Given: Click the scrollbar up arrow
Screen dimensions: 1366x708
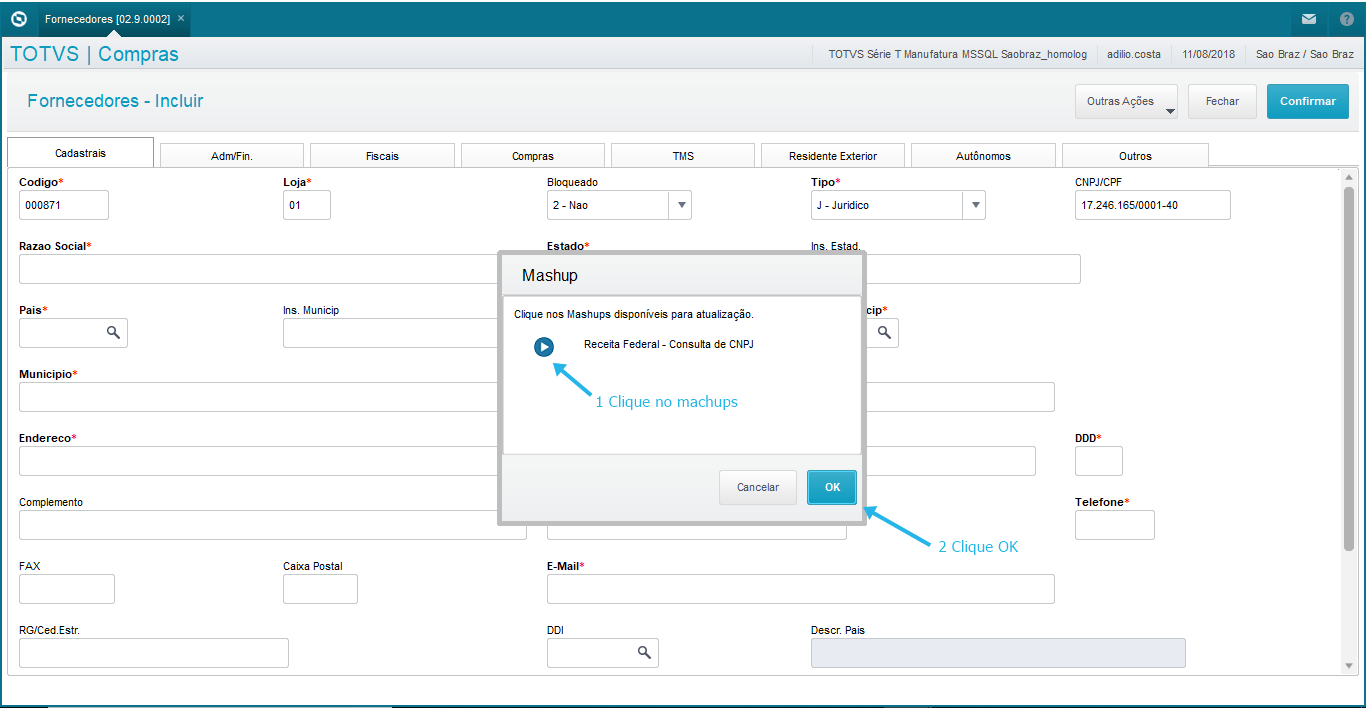Looking at the screenshot, I should pyautogui.click(x=1349, y=176).
